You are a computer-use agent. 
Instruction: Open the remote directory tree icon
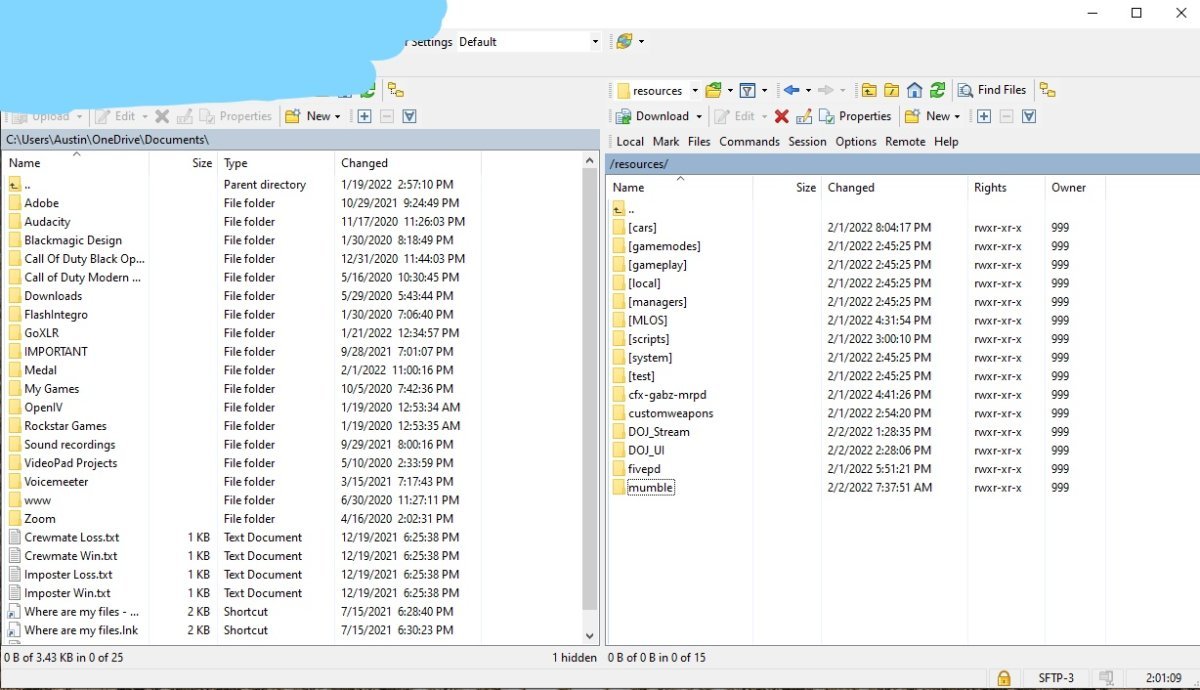click(1047, 90)
